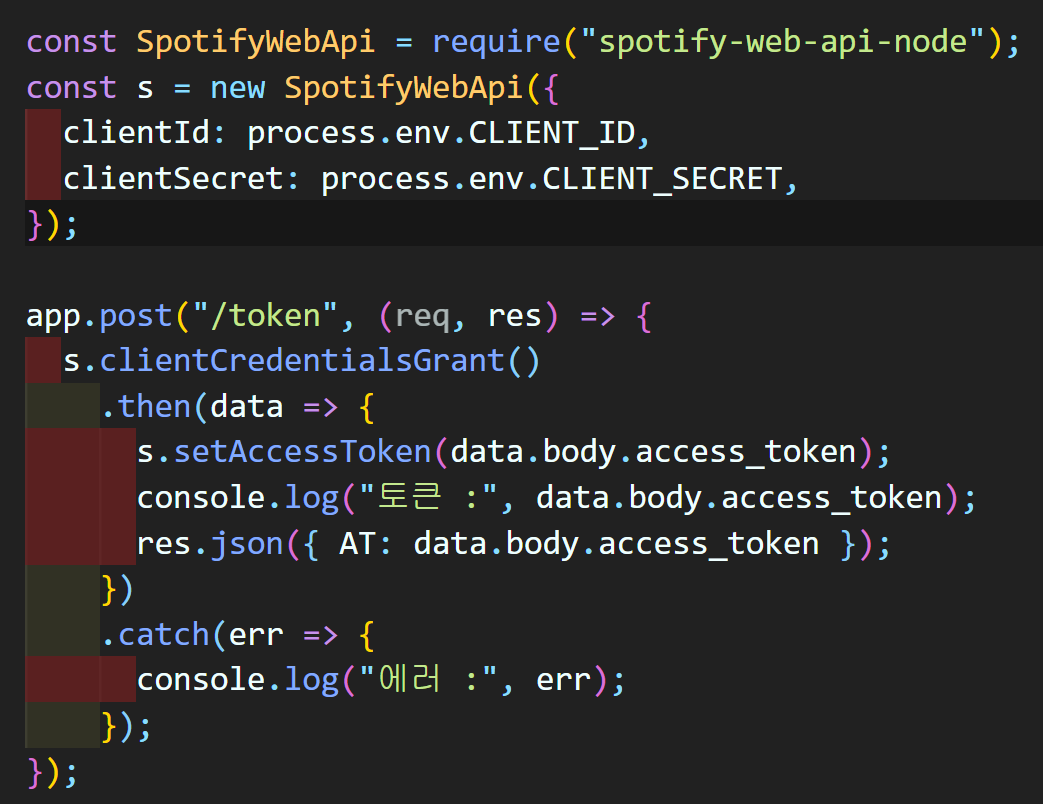Click the err parameter in catch callback
1043x804 pixels.
(256, 636)
